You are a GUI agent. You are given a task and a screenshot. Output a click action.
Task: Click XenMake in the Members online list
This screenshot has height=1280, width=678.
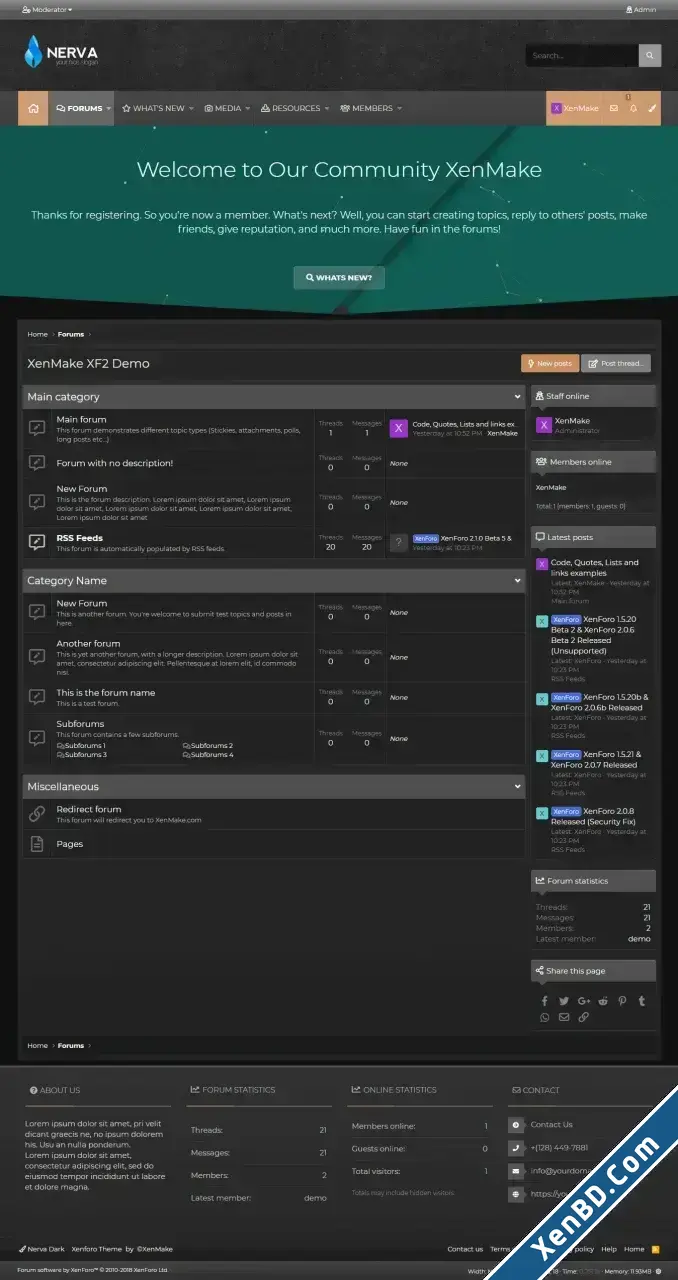click(551, 487)
